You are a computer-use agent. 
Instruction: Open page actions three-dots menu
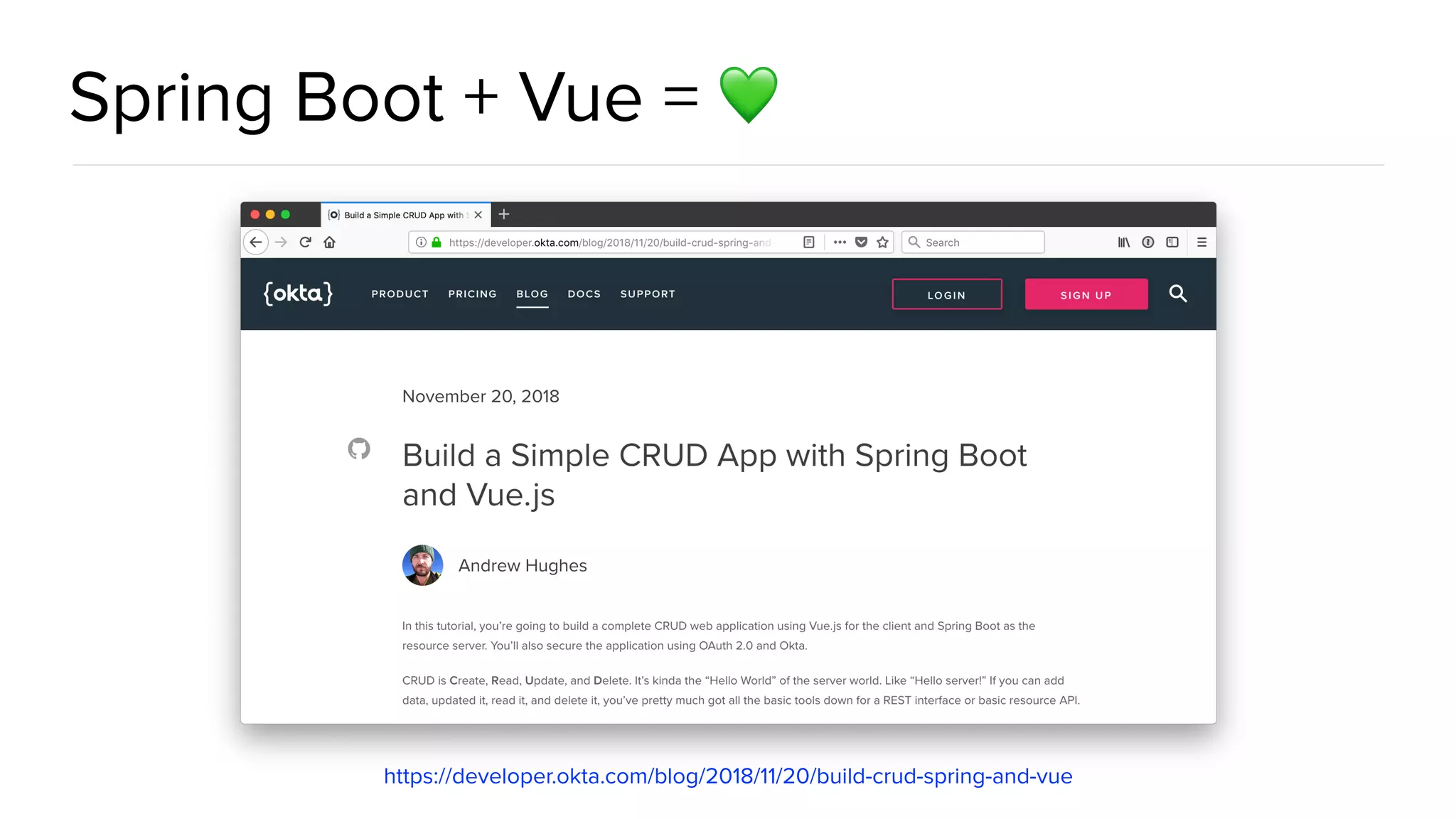(840, 242)
